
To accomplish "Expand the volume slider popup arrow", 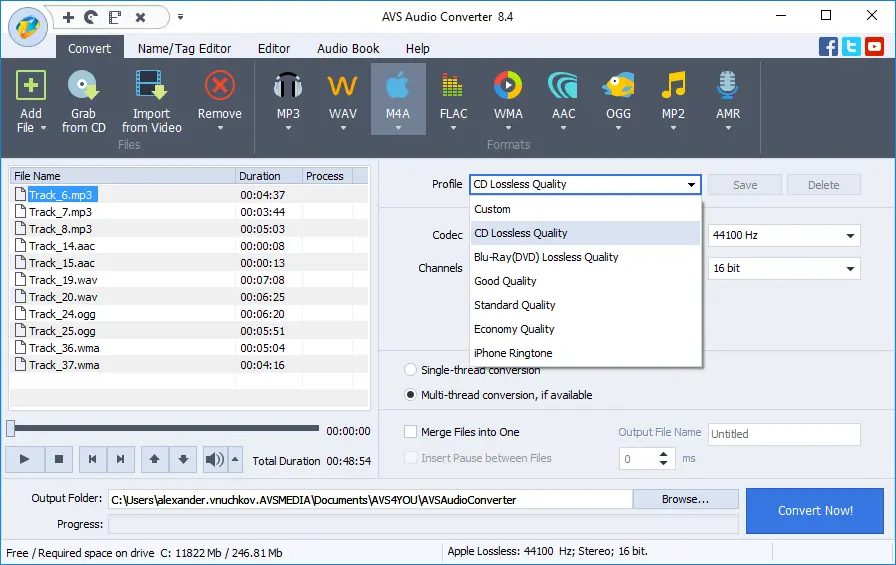I will [x=235, y=459].
